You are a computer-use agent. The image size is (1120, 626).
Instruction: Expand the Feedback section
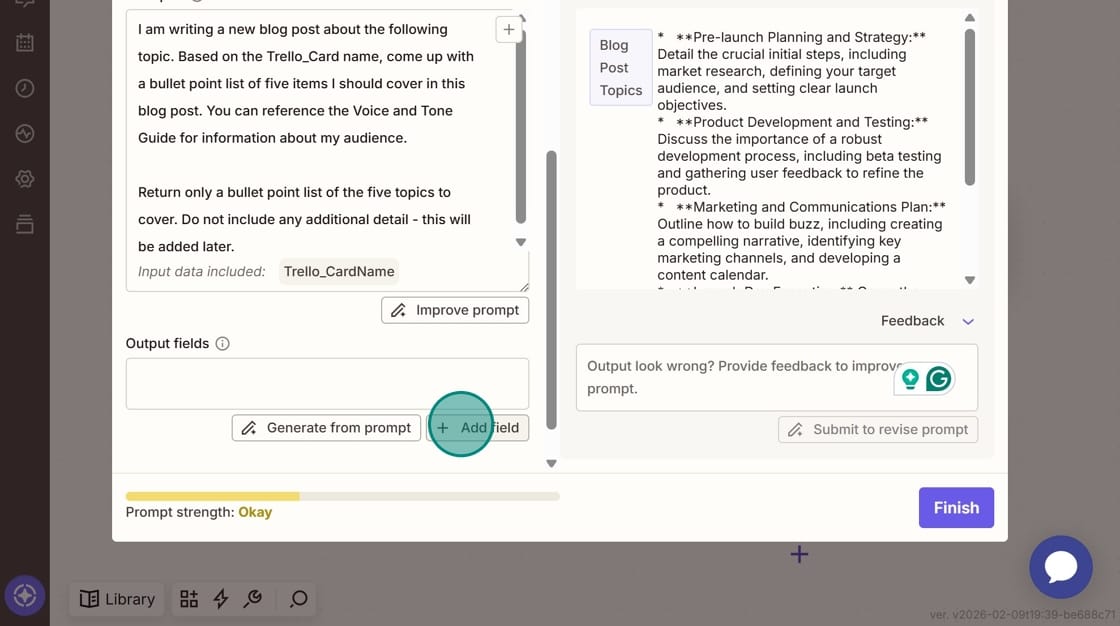(967, 321)
